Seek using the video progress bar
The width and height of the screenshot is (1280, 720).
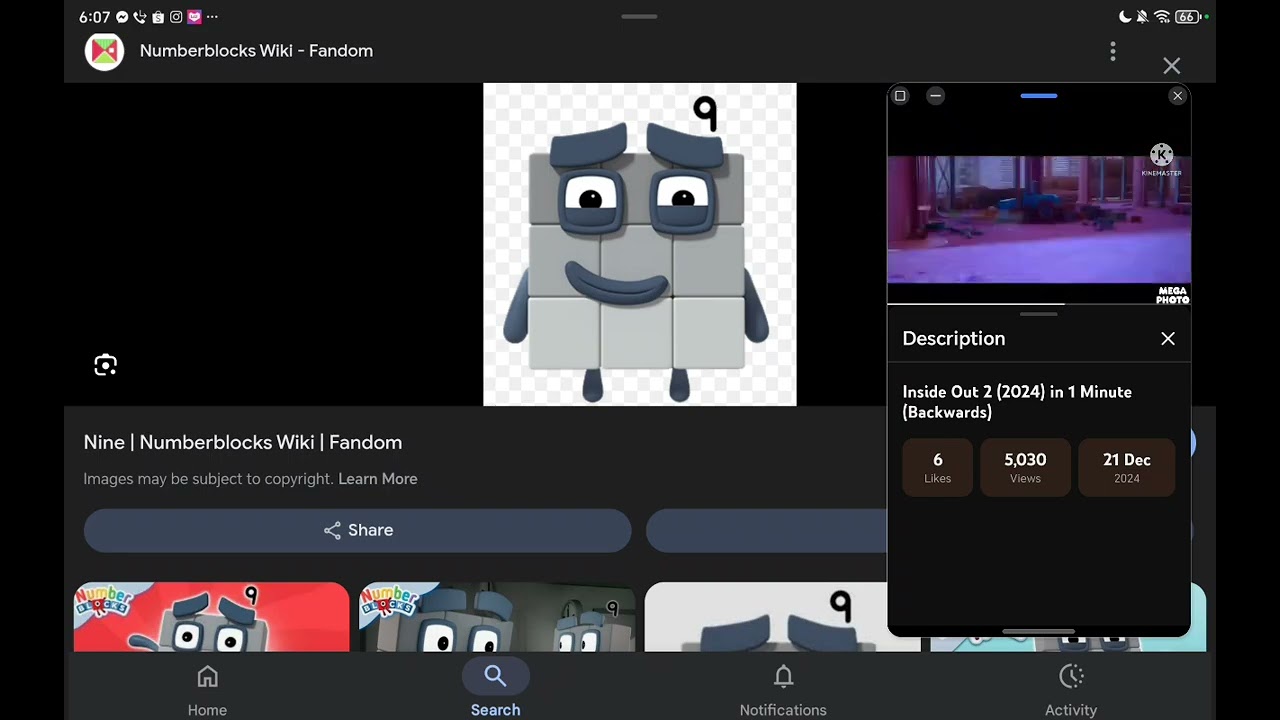pos(1039,304)
